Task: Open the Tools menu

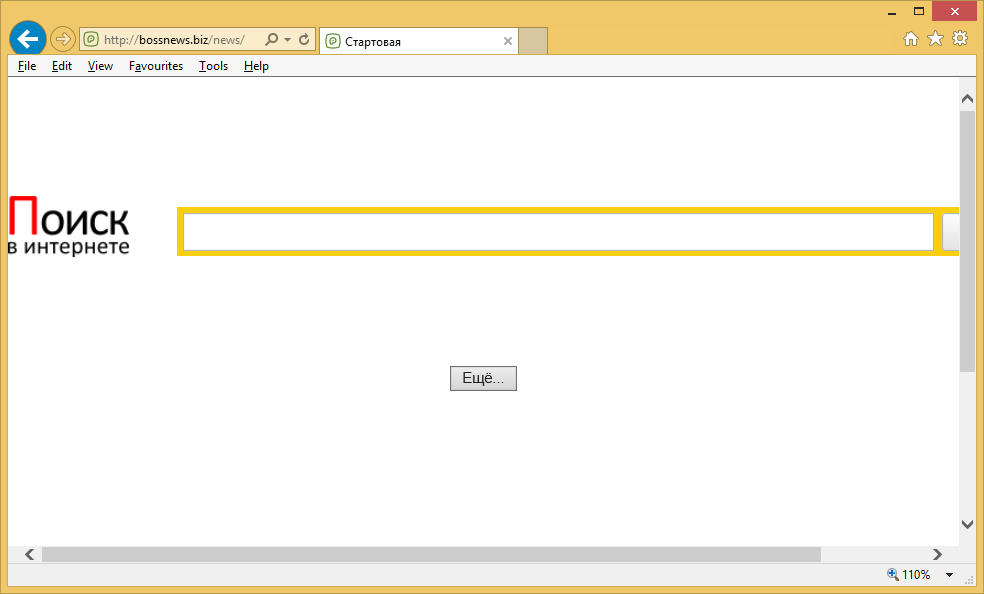Action: tap(213, 66)
